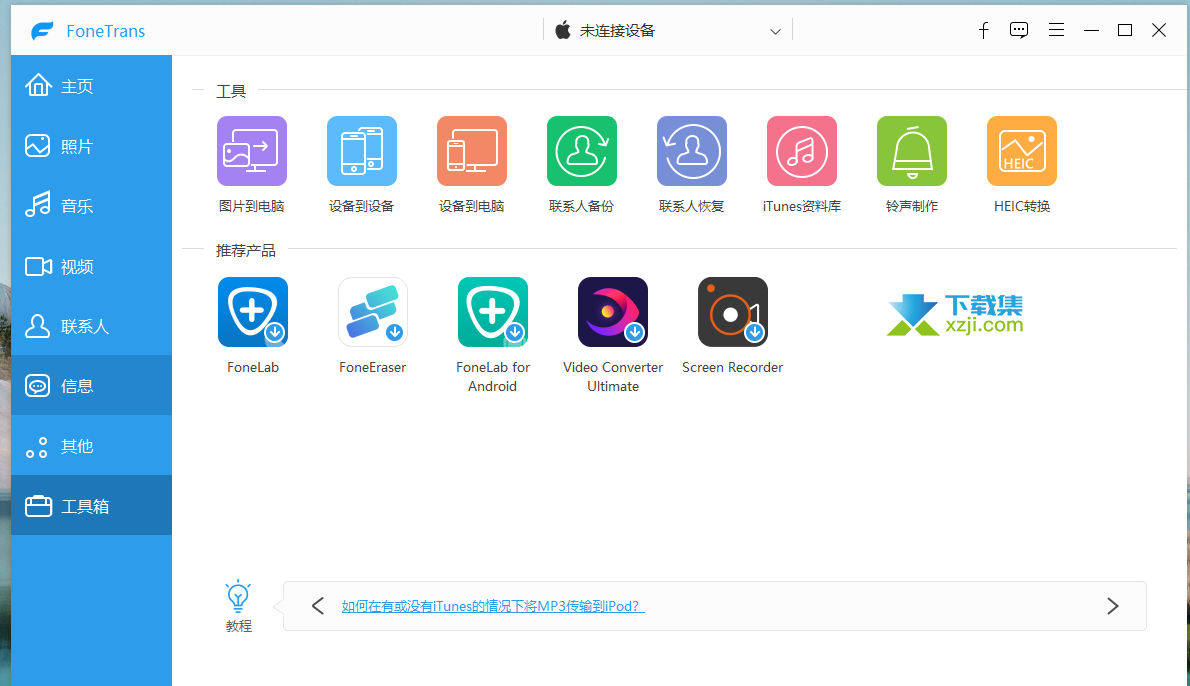Open the hamburger menu in title bar
The image size is (1190, 686).
(1056, 30)
